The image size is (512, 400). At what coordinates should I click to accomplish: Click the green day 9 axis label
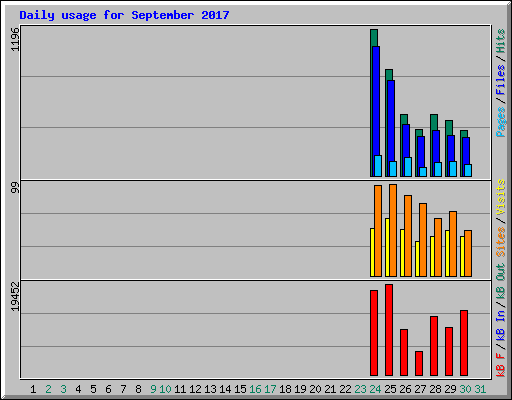click(153, 389)
